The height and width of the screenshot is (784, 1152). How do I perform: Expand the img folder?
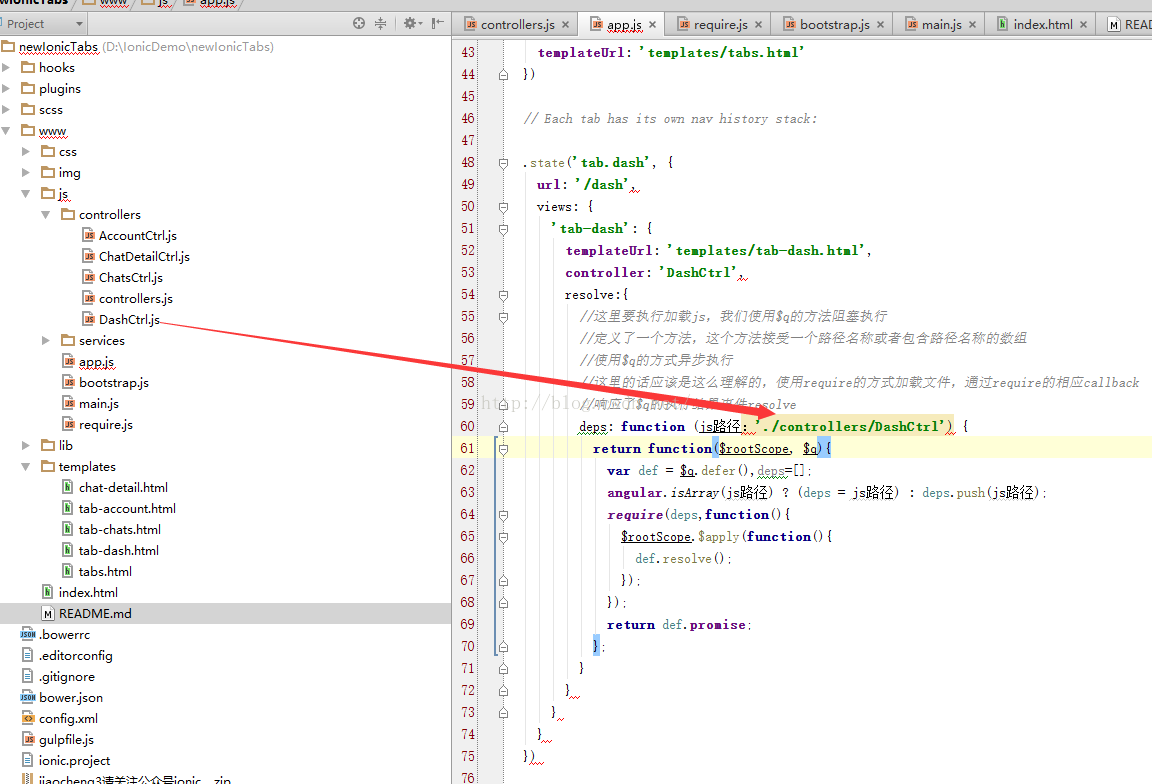pyautogui.click(x=26, y=173)
